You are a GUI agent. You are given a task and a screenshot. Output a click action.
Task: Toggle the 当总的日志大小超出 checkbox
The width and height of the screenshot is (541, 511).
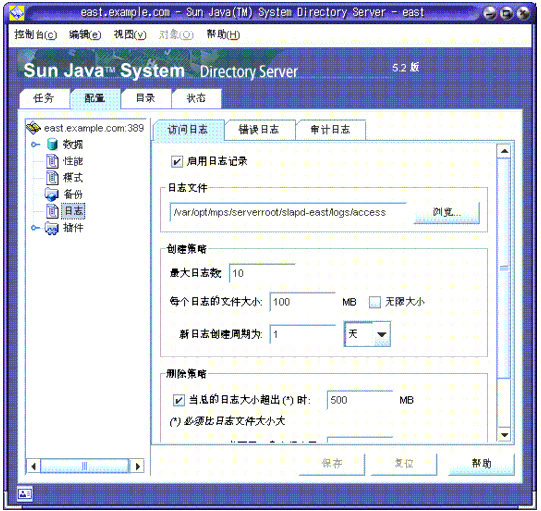(x=178, y=400)
